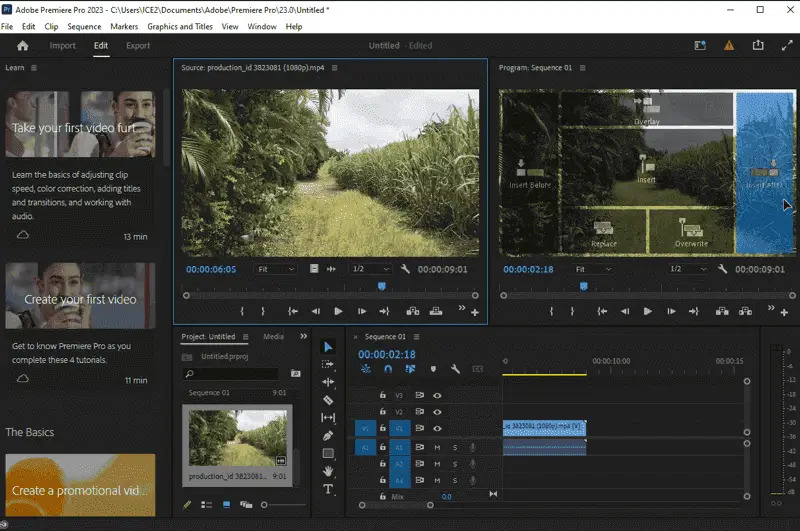Screen dimensions: 800x531
Task: Open the Markers menu
Action: (x=124, y=27)
